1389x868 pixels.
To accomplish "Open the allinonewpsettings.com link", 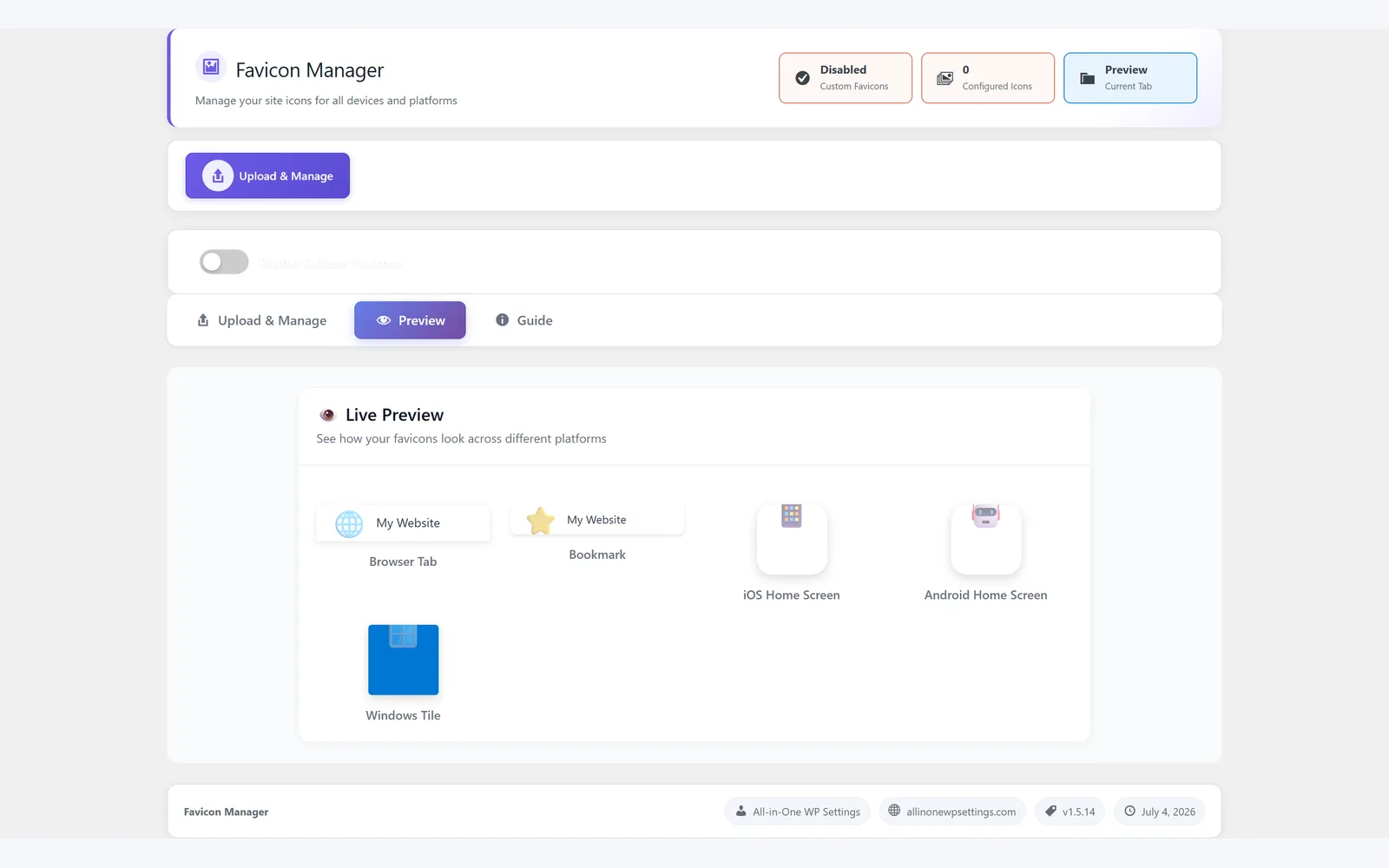I will [952, 812].
